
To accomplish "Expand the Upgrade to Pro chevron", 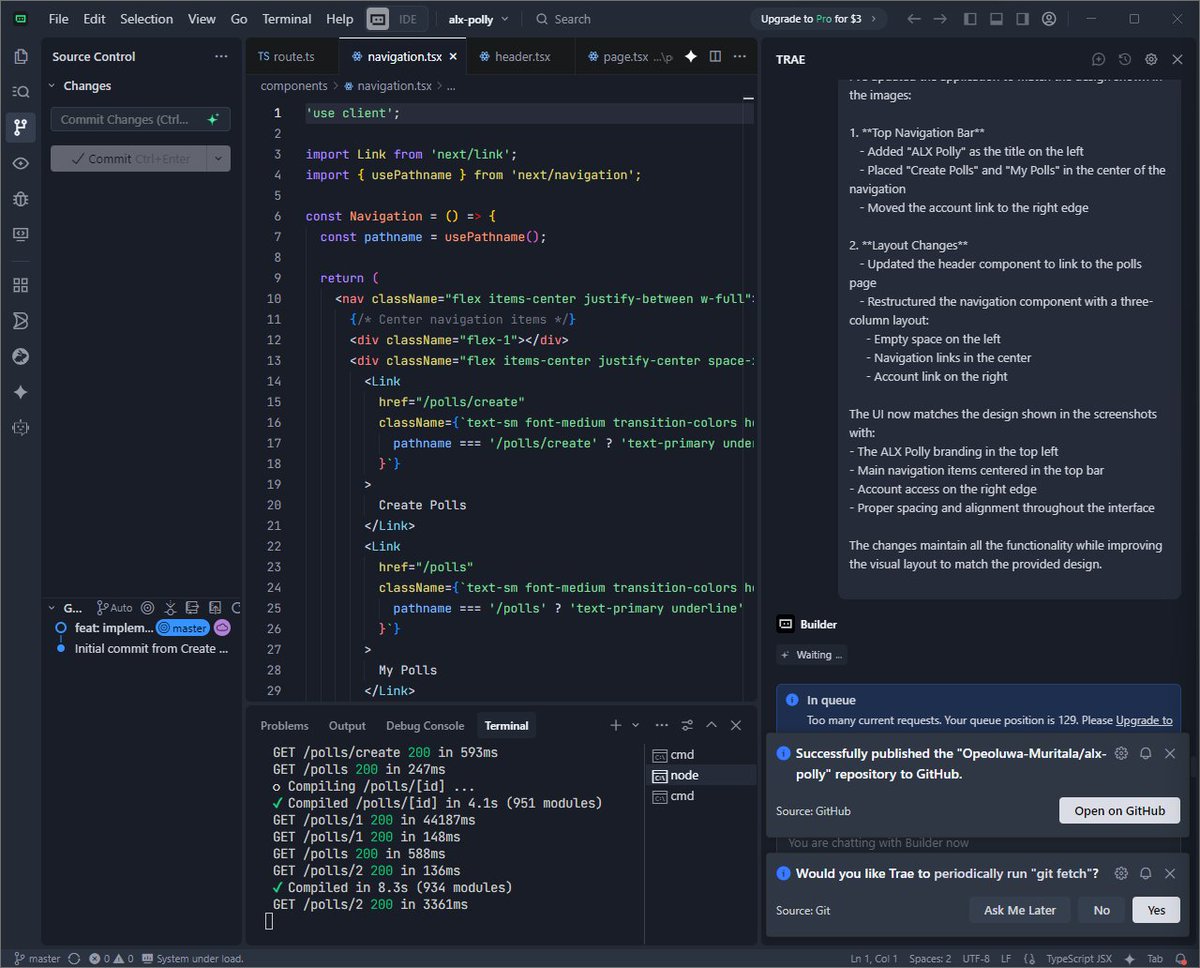I will point(872,19).
